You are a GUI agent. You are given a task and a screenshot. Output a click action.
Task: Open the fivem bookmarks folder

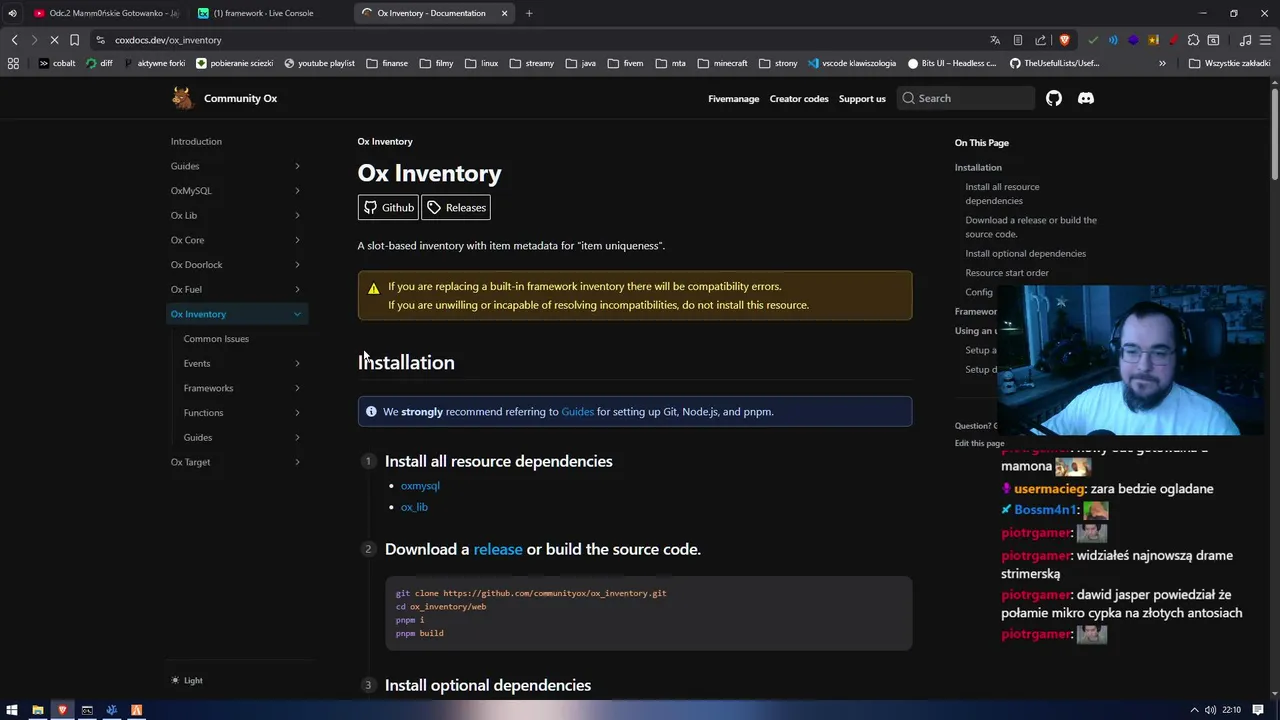[625, 63]
